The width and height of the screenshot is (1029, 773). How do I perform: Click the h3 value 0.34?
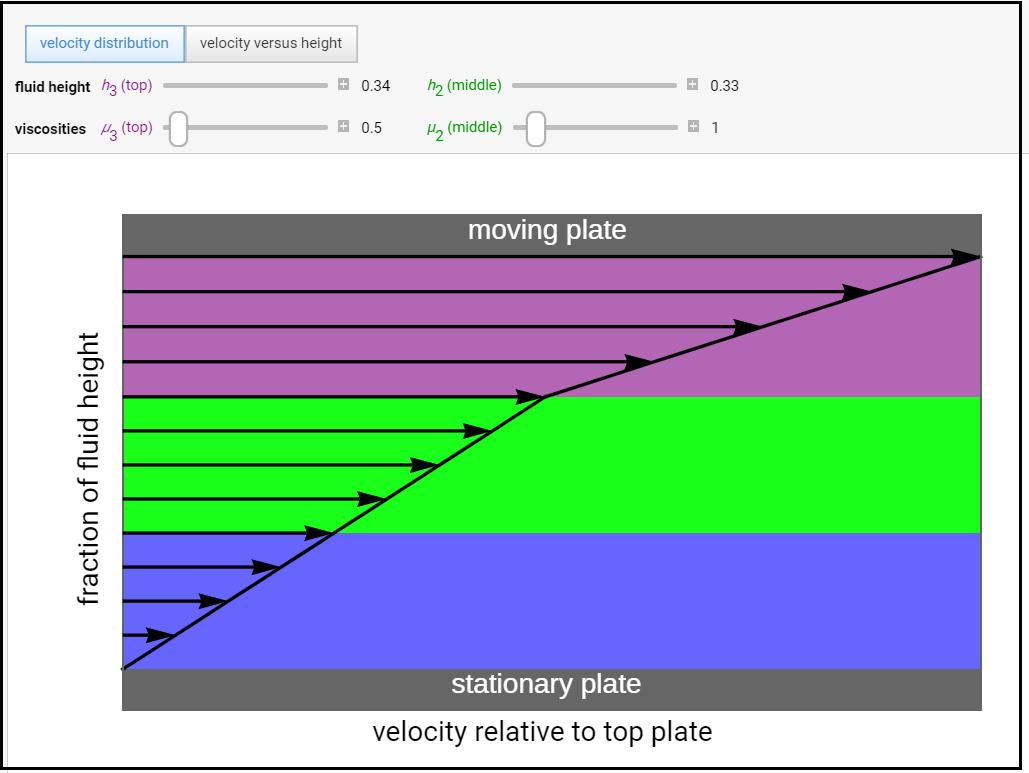[x=375, y=86]
